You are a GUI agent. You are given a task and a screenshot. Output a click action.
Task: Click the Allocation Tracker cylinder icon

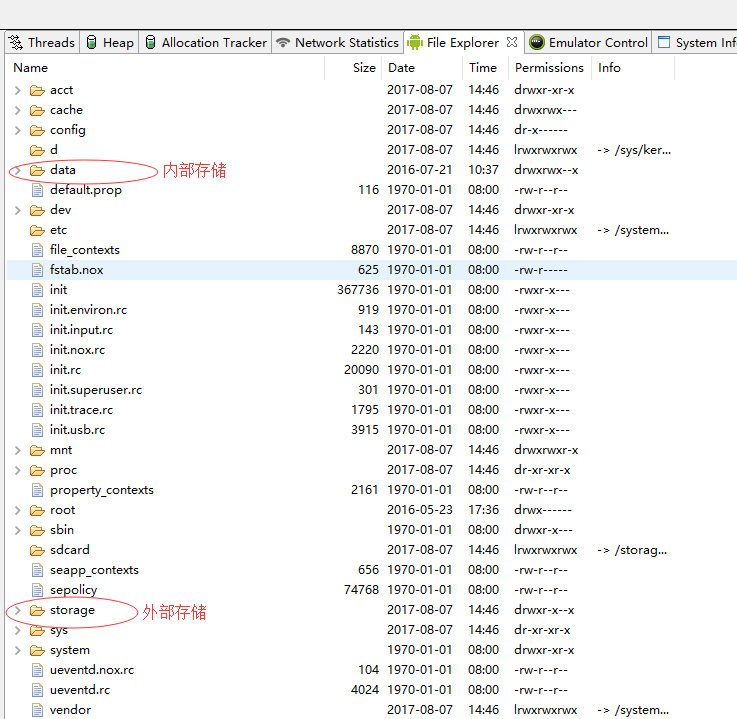click(x=150, y=42)
